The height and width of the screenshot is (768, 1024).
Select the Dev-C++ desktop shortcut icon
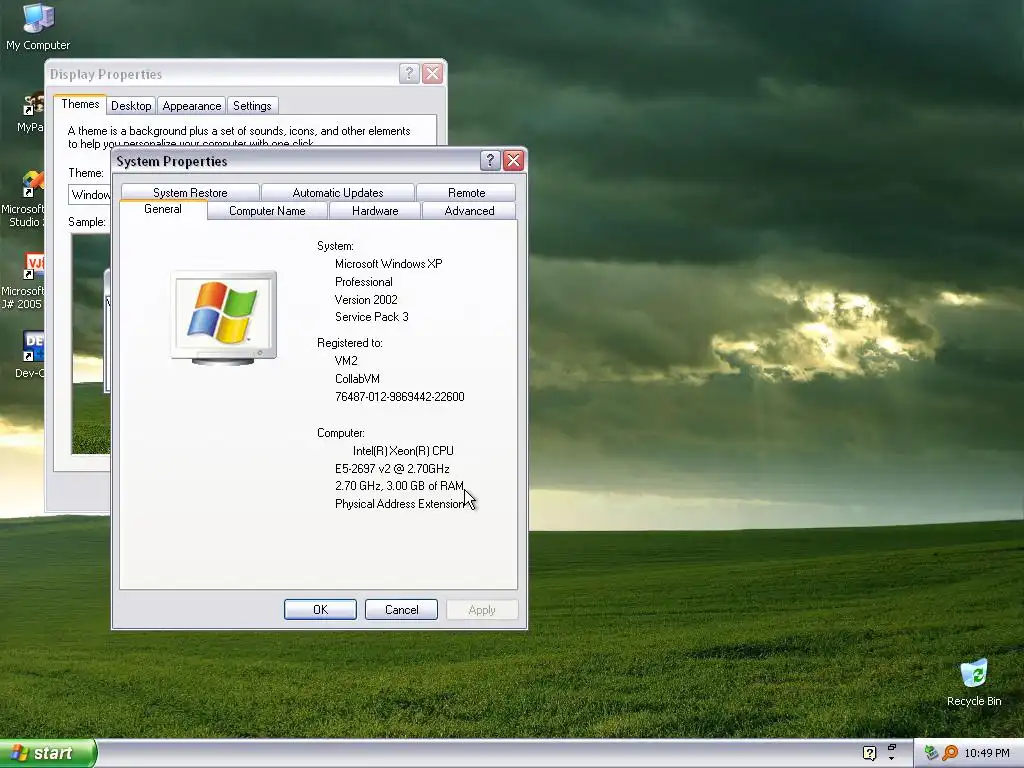[x=30, y=355]
